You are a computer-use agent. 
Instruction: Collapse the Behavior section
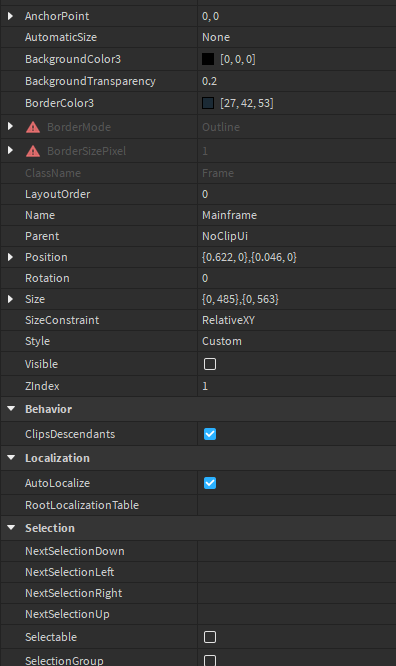tap(11, 409)
